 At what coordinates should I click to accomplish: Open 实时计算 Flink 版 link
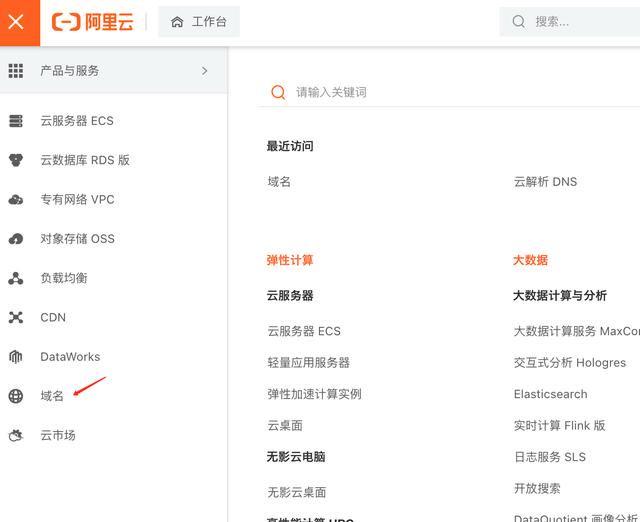[560, 425]
